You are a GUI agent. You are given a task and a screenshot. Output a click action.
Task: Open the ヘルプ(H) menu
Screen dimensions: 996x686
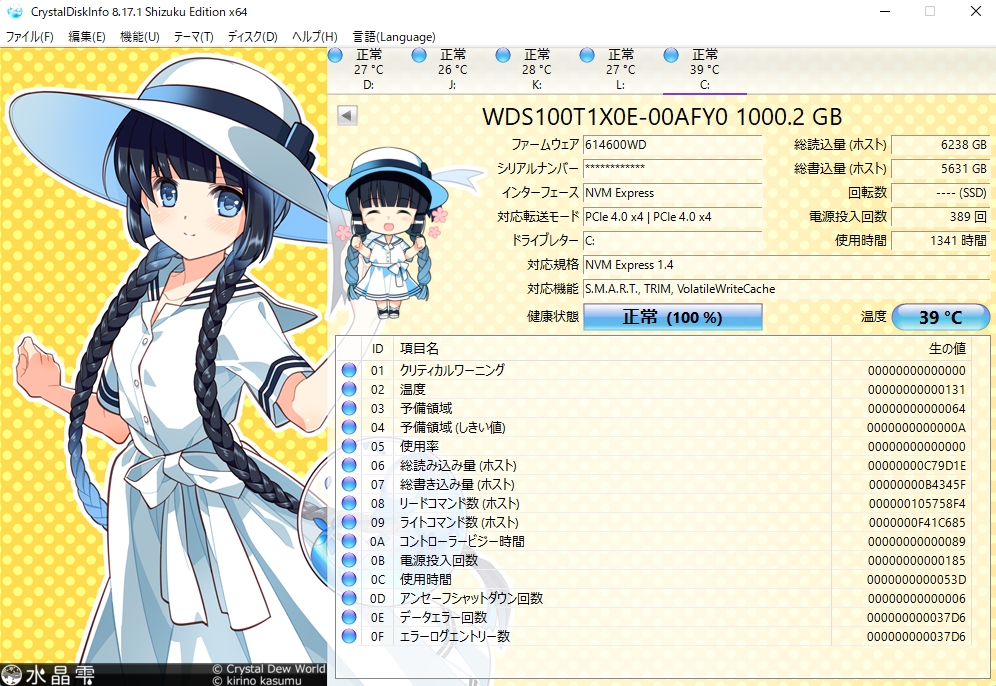point(314,37)
